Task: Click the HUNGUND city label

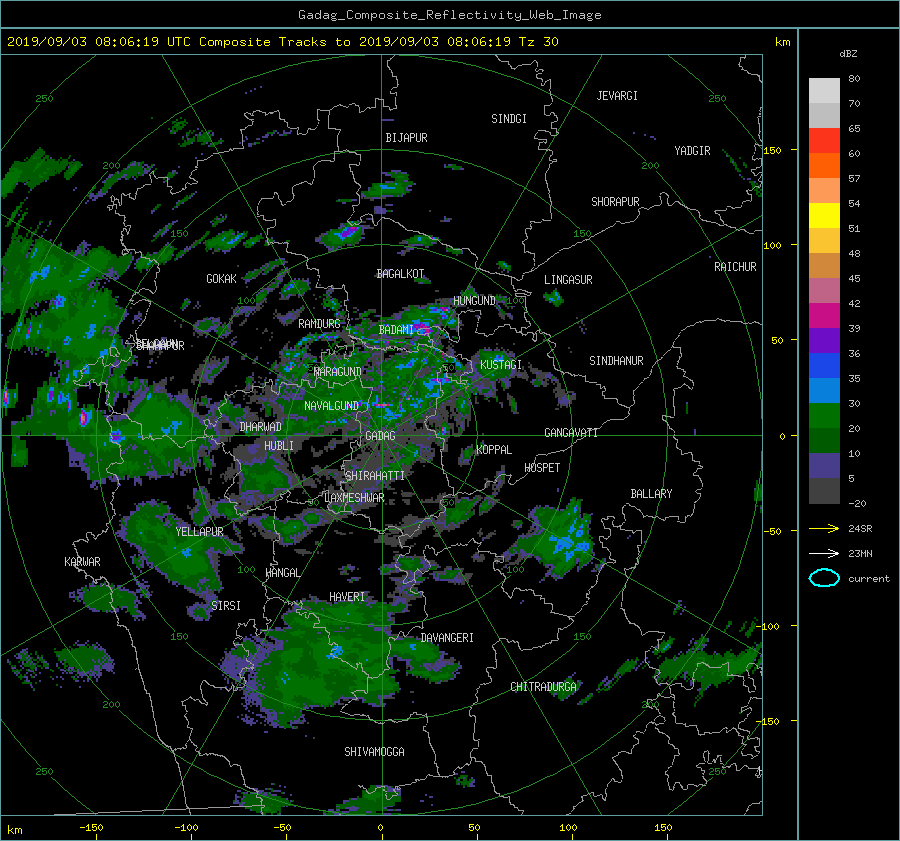Action: tap(474, 301)
